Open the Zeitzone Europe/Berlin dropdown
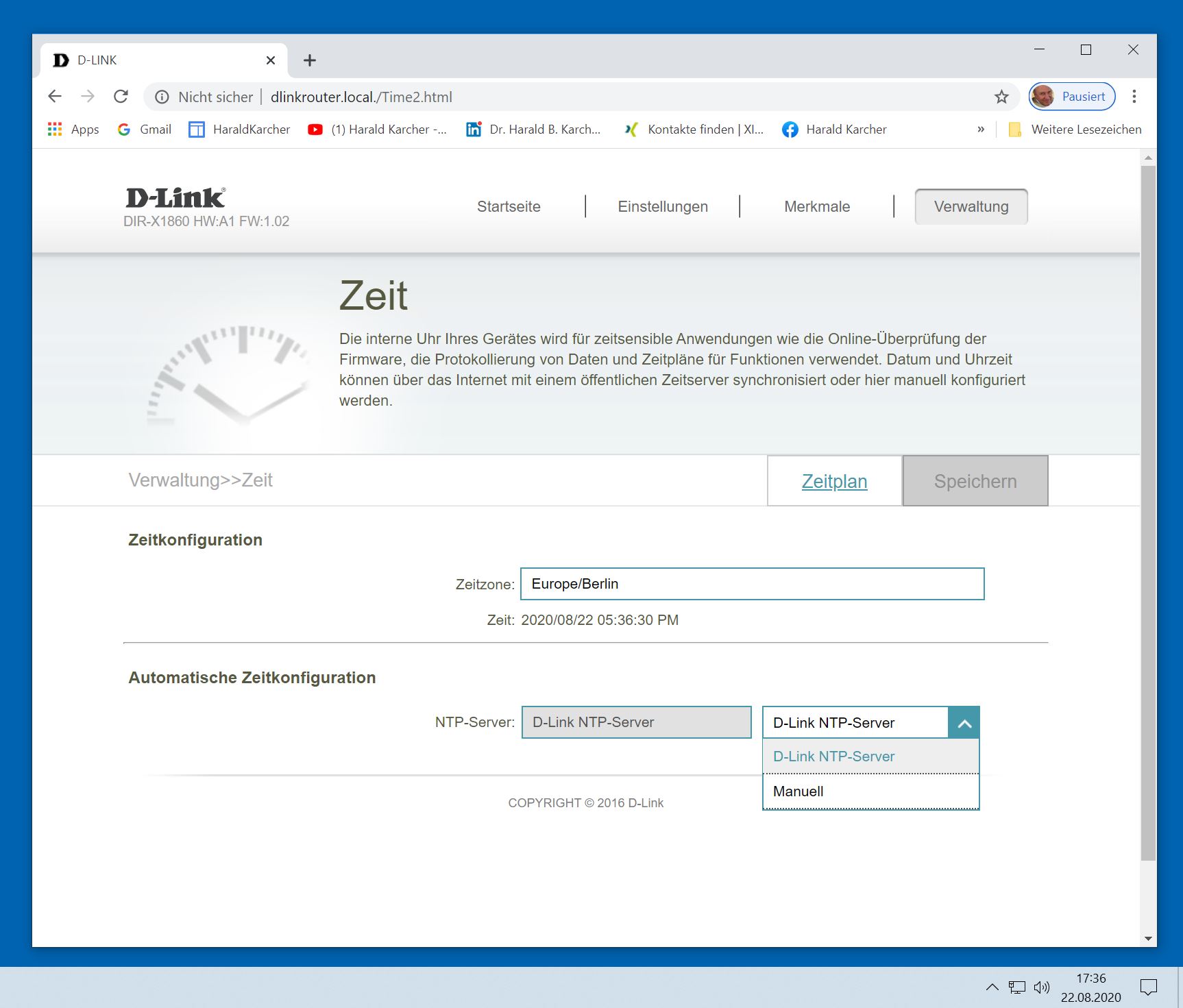The image size is (1183, 1008). (x=753, y=584)
